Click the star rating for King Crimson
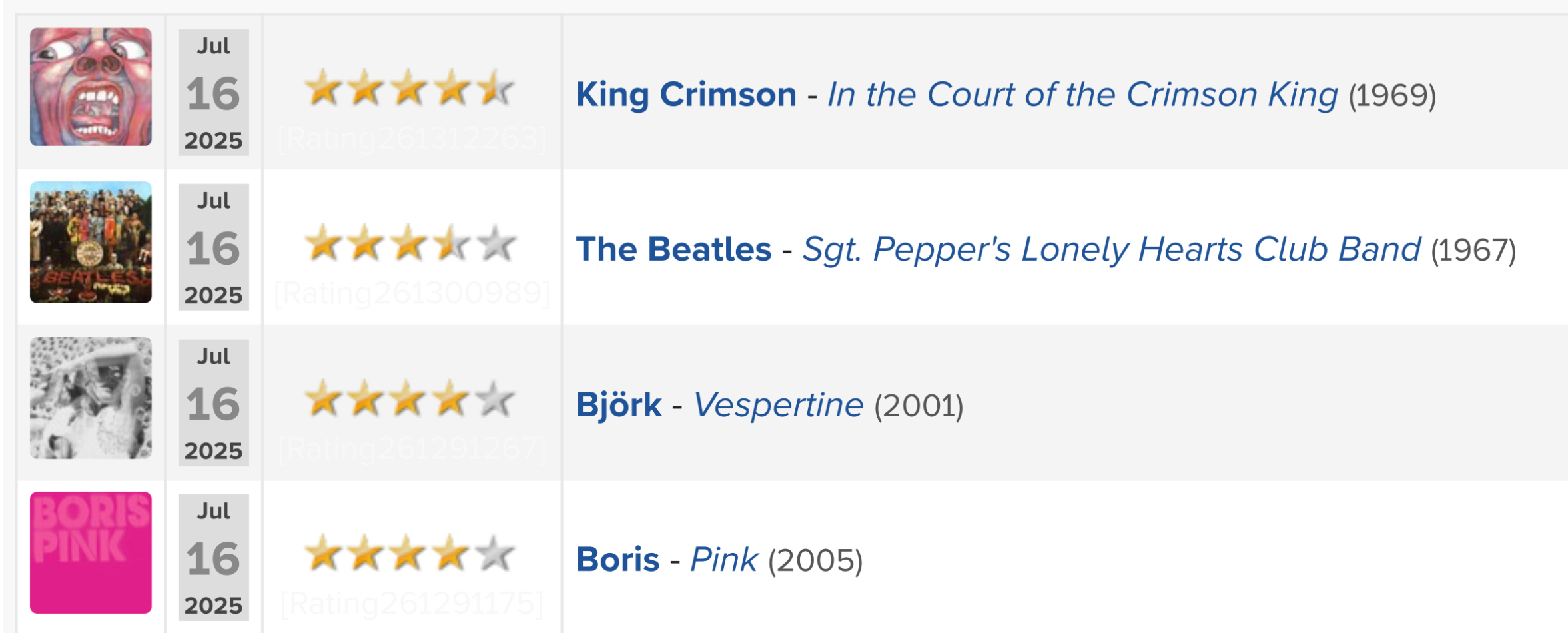The image size is (1568, 633). tap(410, 88)
